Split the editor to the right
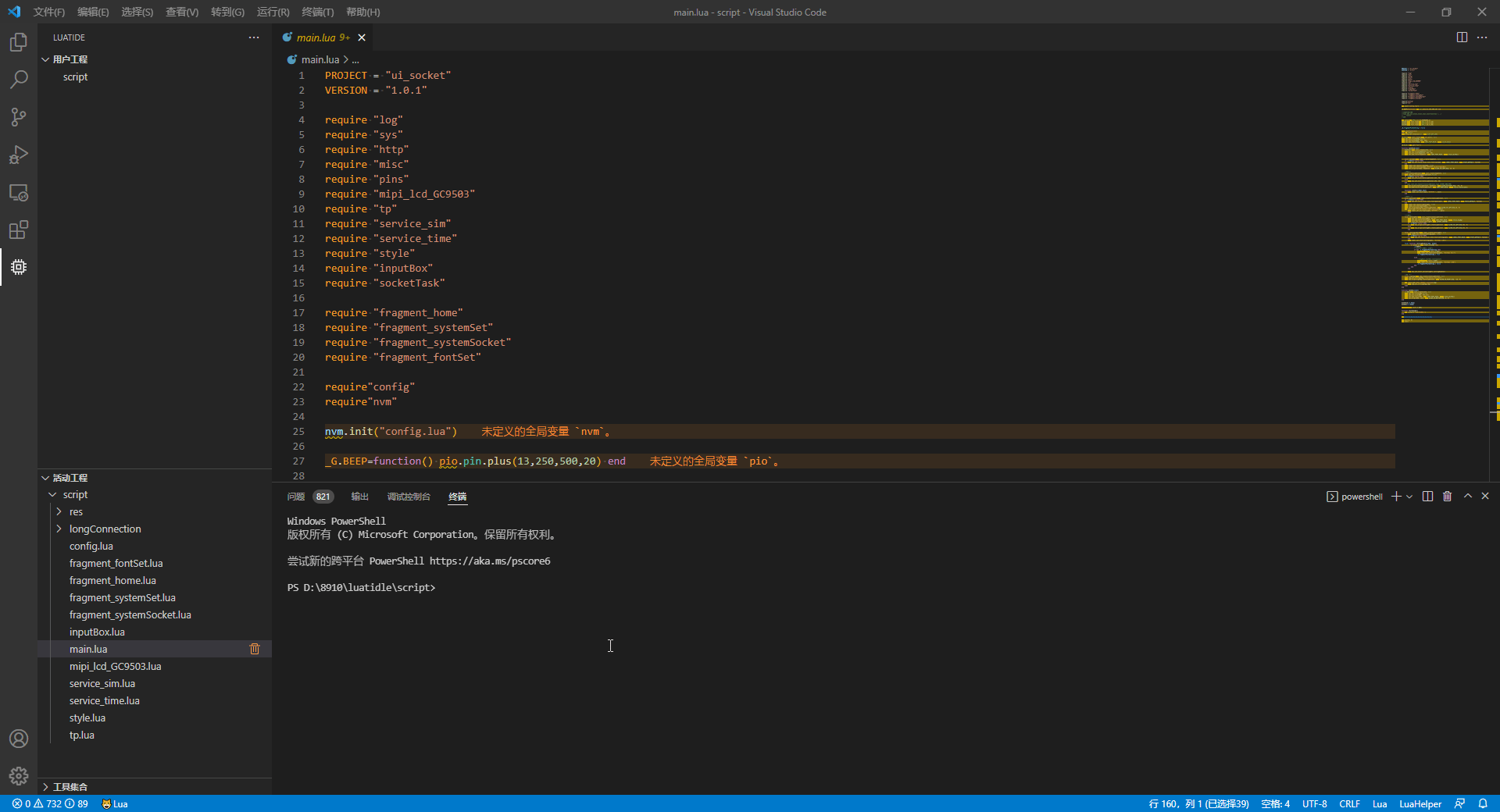 tap(1462, 37)
